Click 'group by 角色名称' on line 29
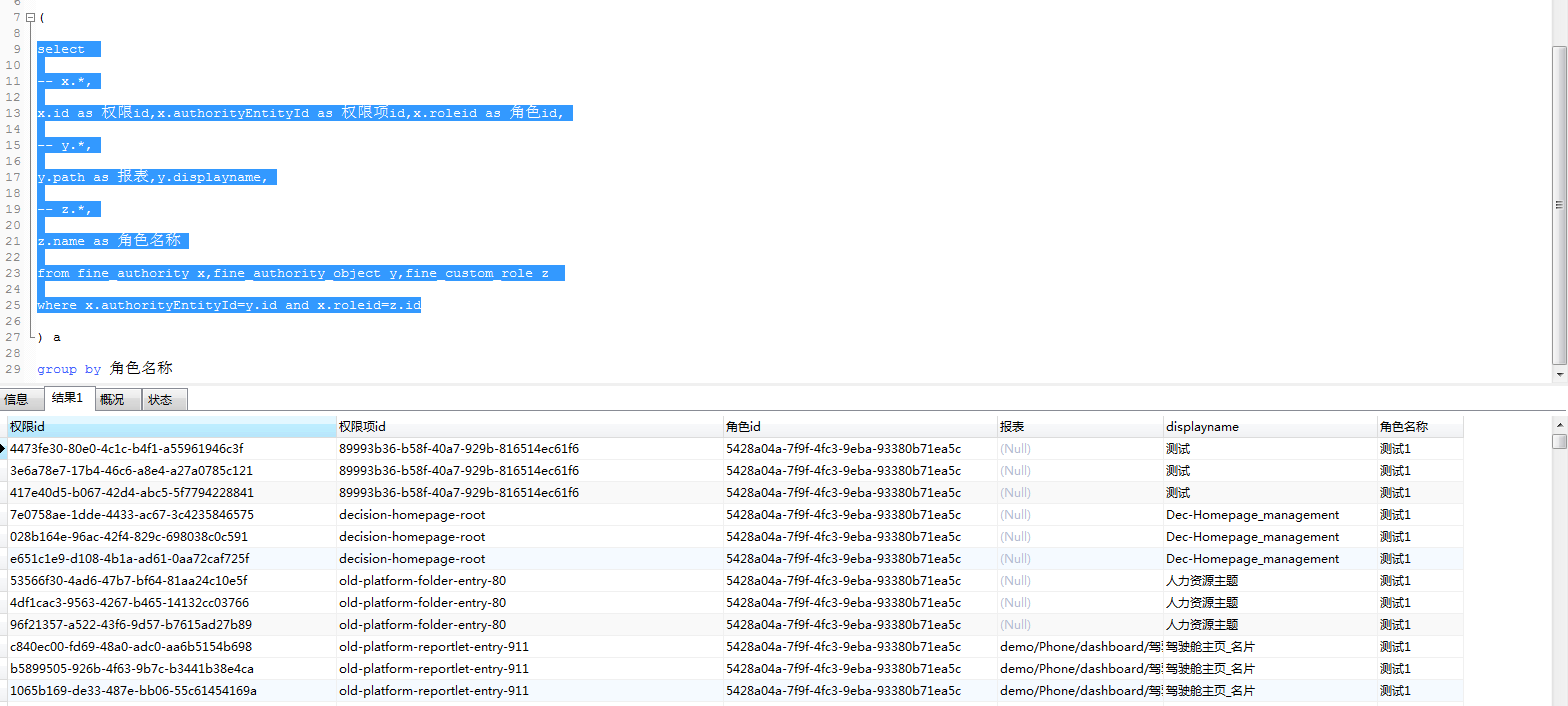Image resolution: width=1568 pixels, height=706 pixels. [x=105, y=369]
